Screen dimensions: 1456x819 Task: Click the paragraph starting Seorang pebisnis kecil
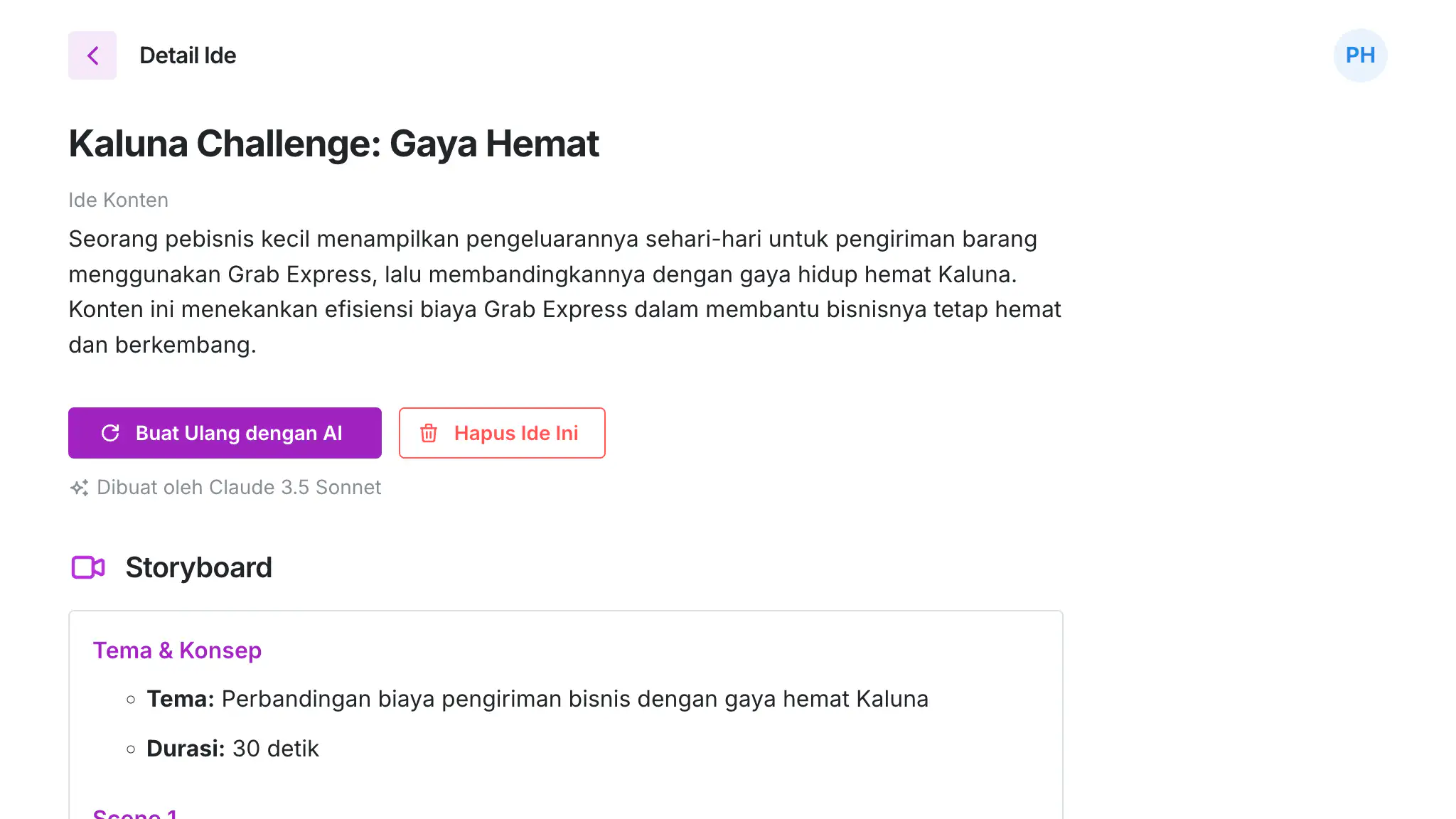point(565,291)
